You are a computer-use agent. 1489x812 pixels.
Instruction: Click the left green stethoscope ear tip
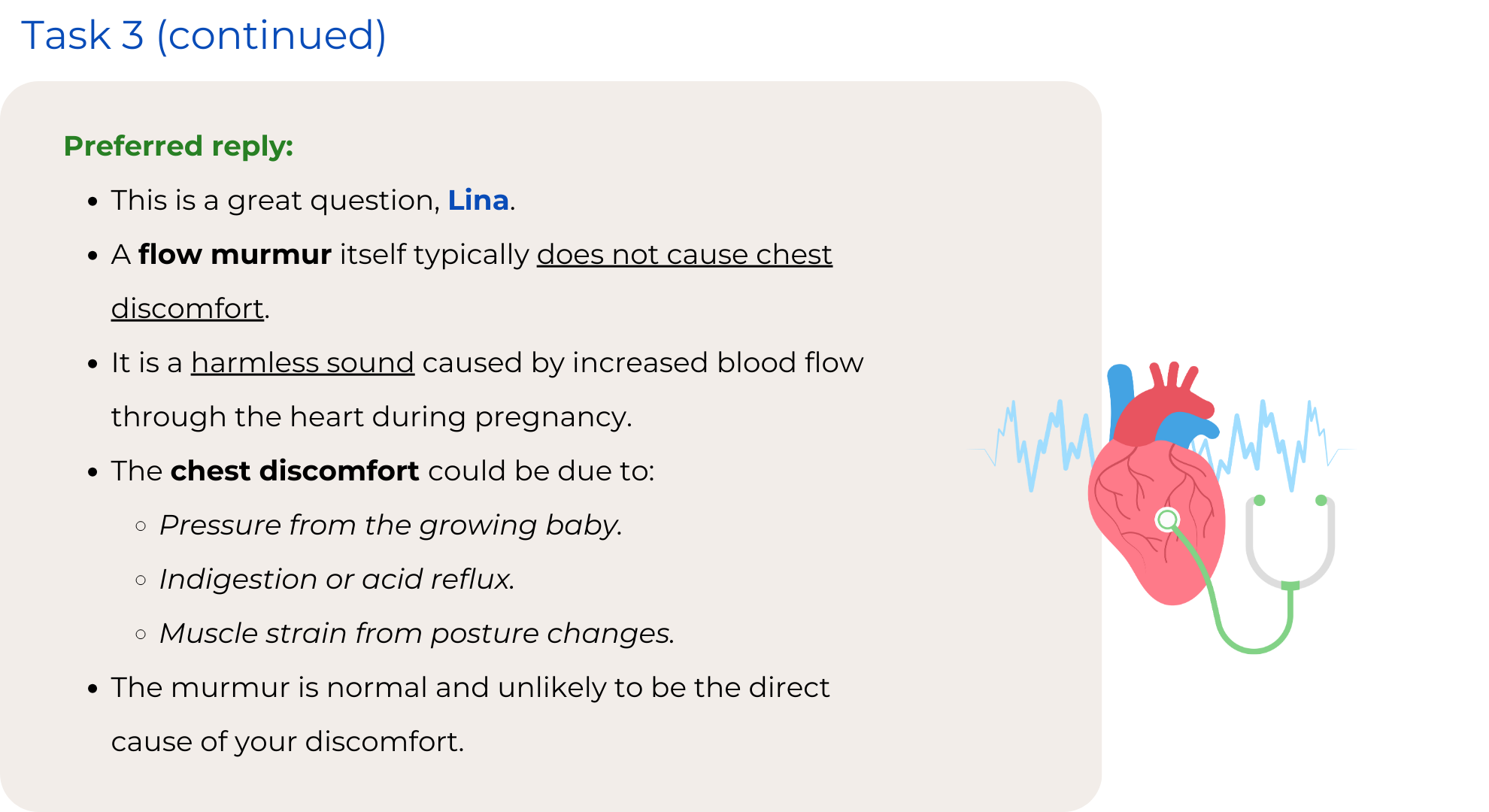[x=1260, y=501]
